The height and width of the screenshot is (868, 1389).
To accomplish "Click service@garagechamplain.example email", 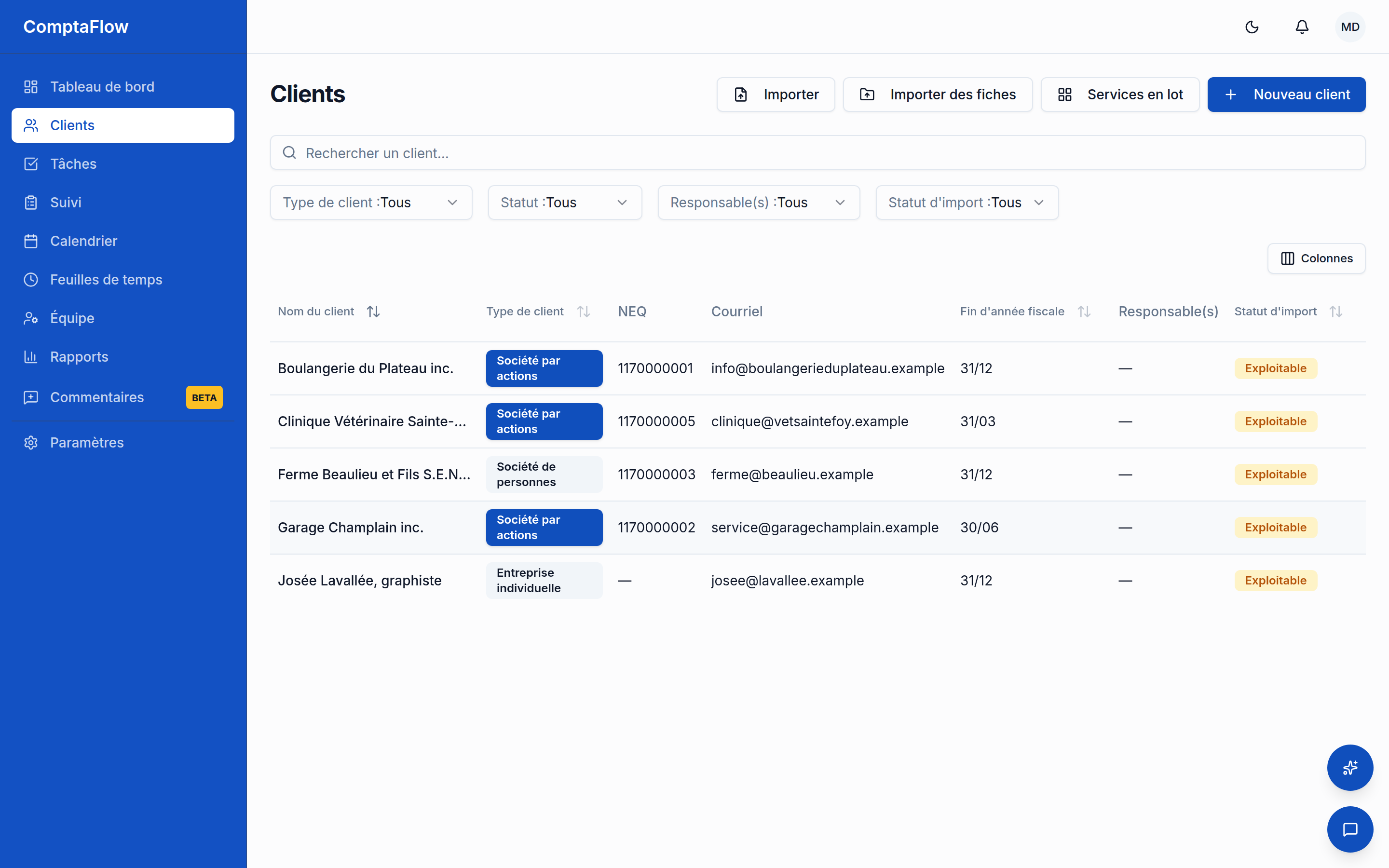I will coord(825,528).
